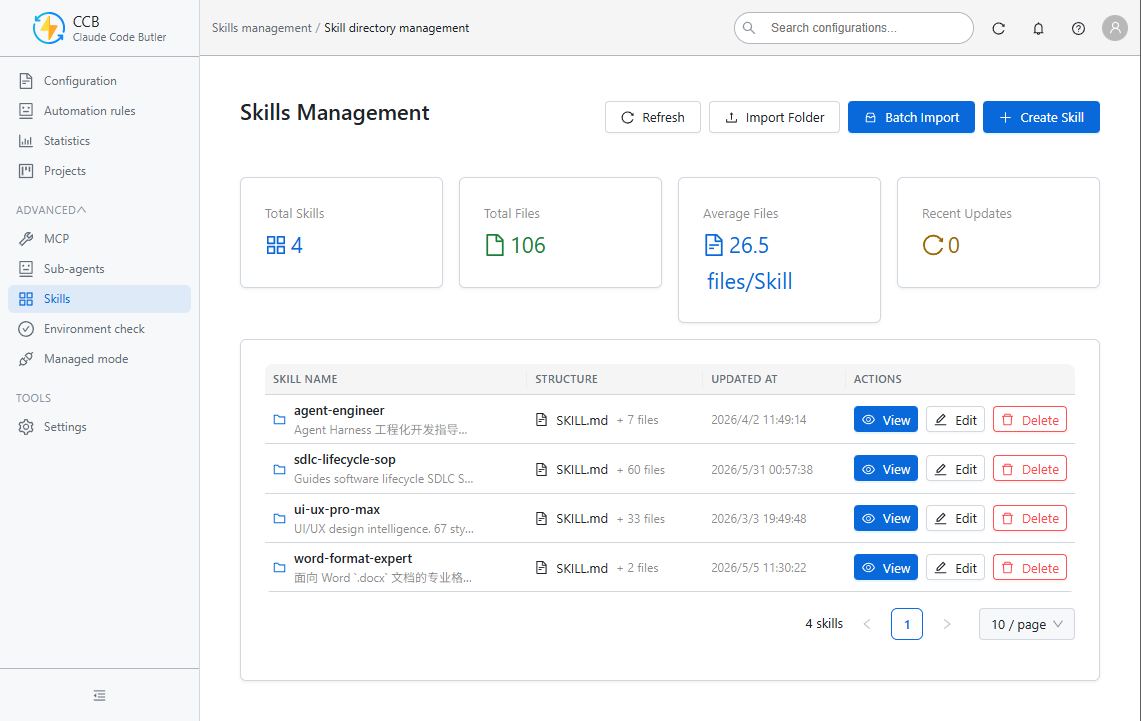
Task: Go to next page arrow in pagination
Action: point(947,624)
